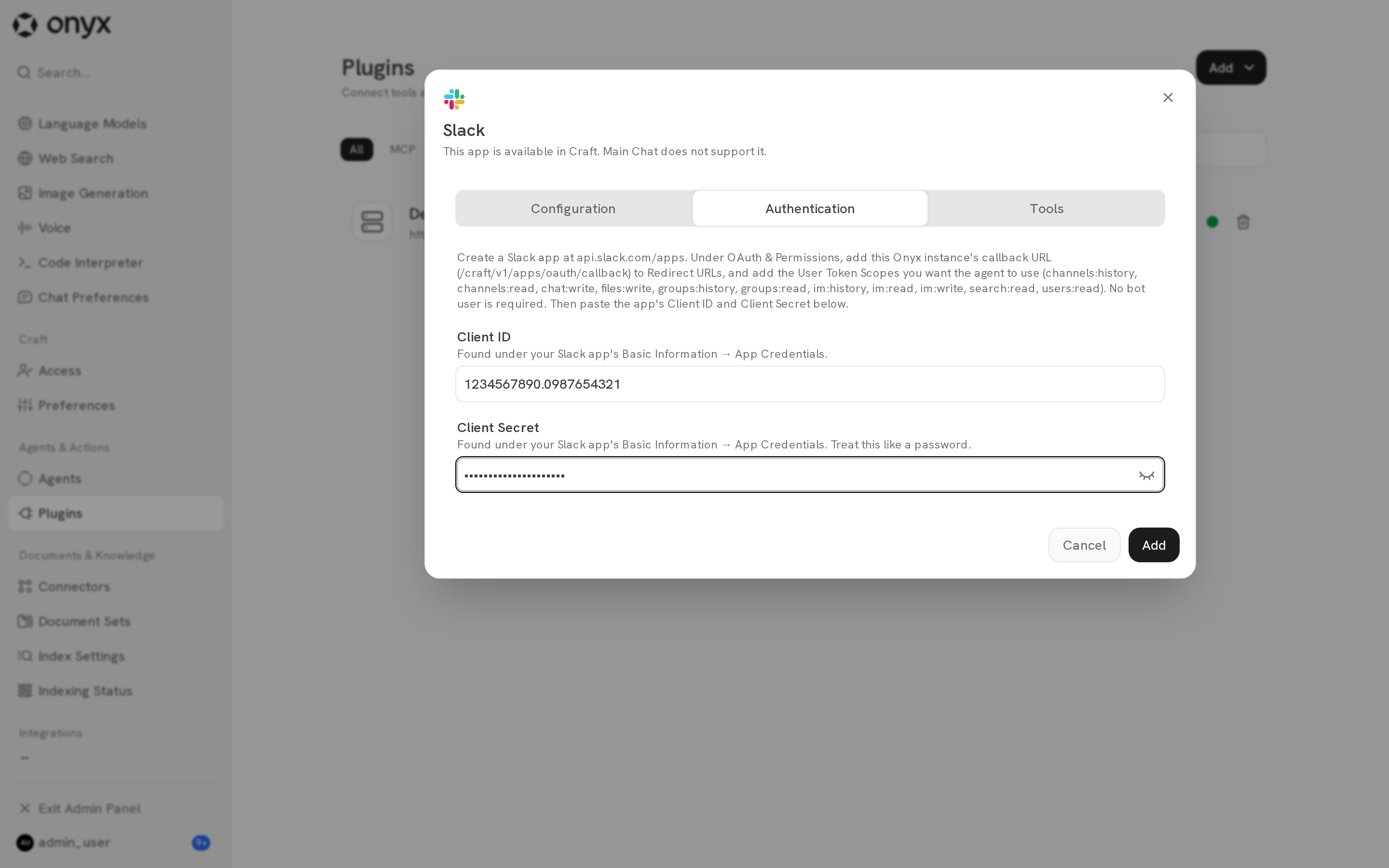Click the Indexing Status icon
Viewport: 1389px width, 868px height.
(25, 690)
